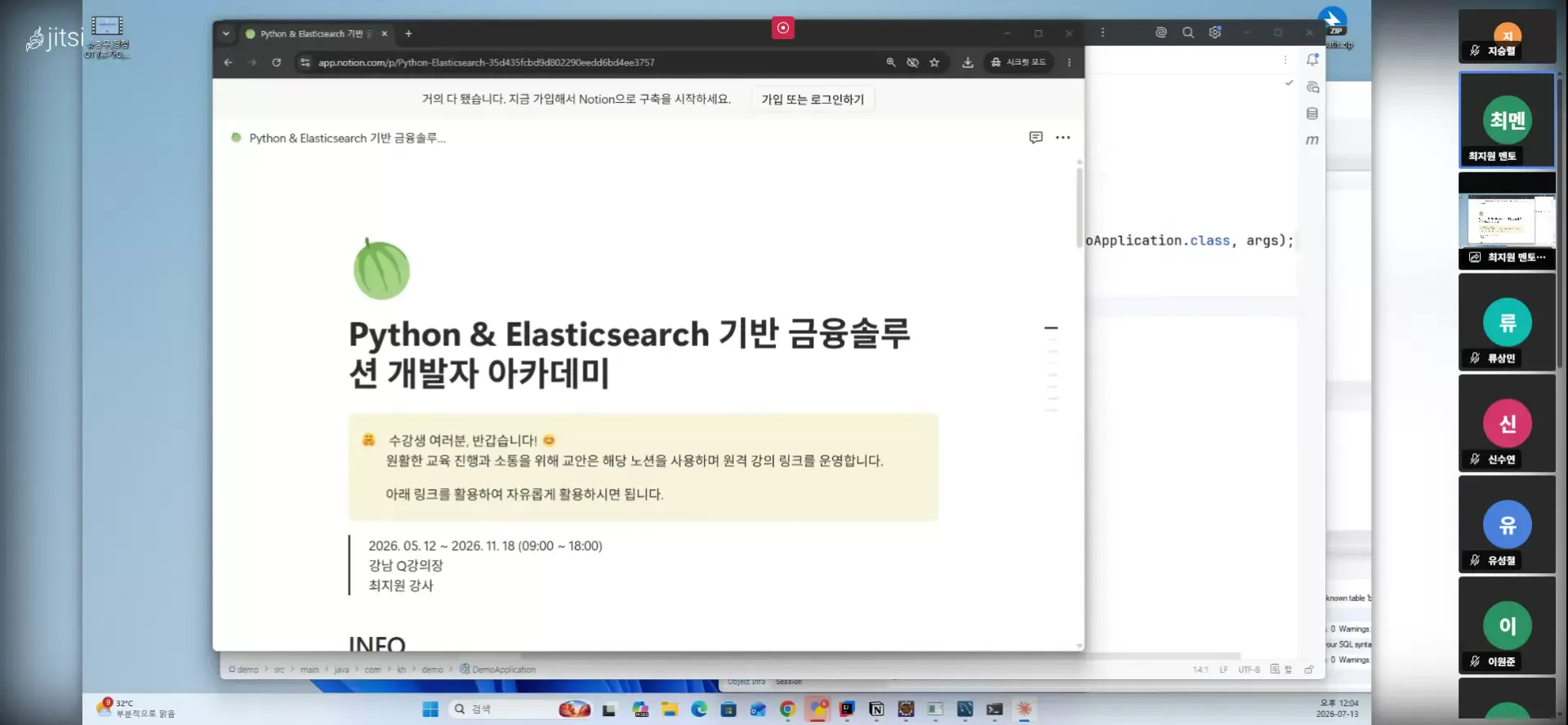Click the weather widget on the taskbar
The image size is (1568, 725).
(136, 708)
